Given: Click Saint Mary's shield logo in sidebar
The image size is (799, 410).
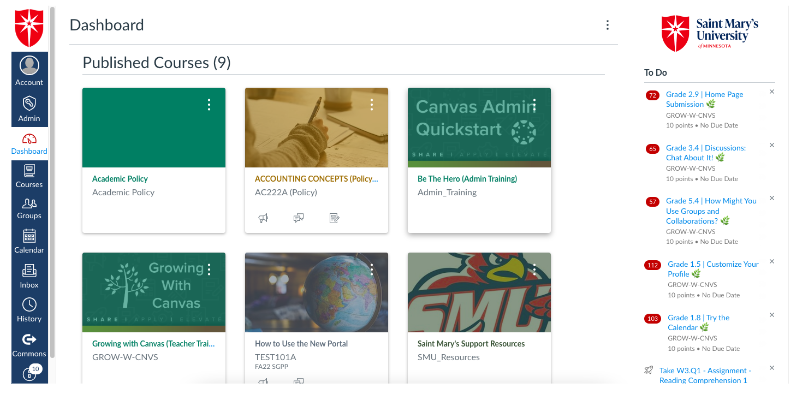Looking at the screenshot, I should (29, 28).
